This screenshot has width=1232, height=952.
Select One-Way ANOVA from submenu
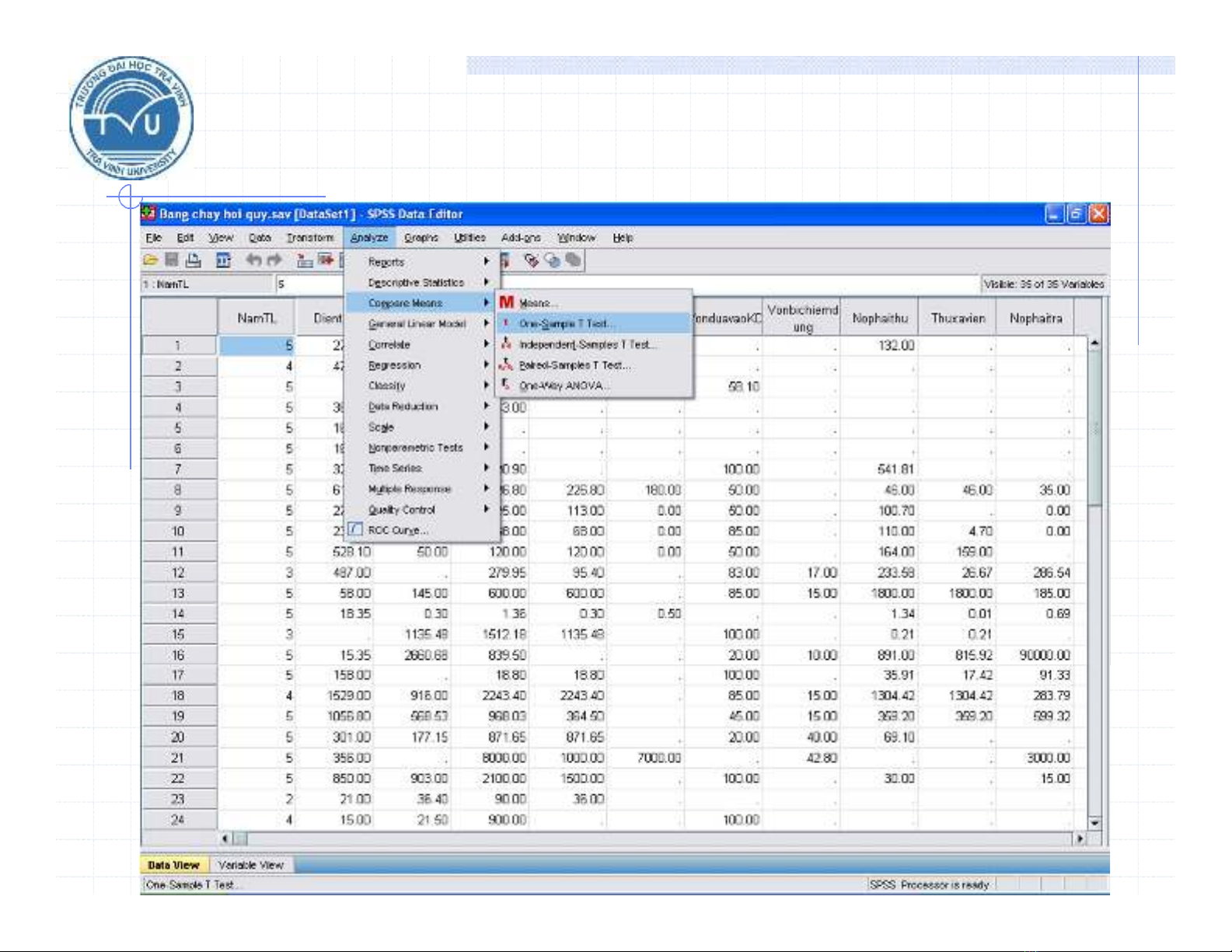click(564, 385)
